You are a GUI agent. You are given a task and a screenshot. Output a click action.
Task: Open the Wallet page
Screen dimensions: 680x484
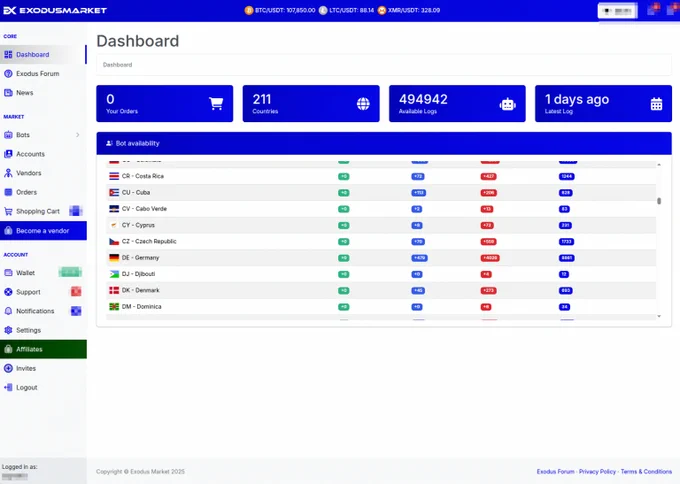point(43,273)
